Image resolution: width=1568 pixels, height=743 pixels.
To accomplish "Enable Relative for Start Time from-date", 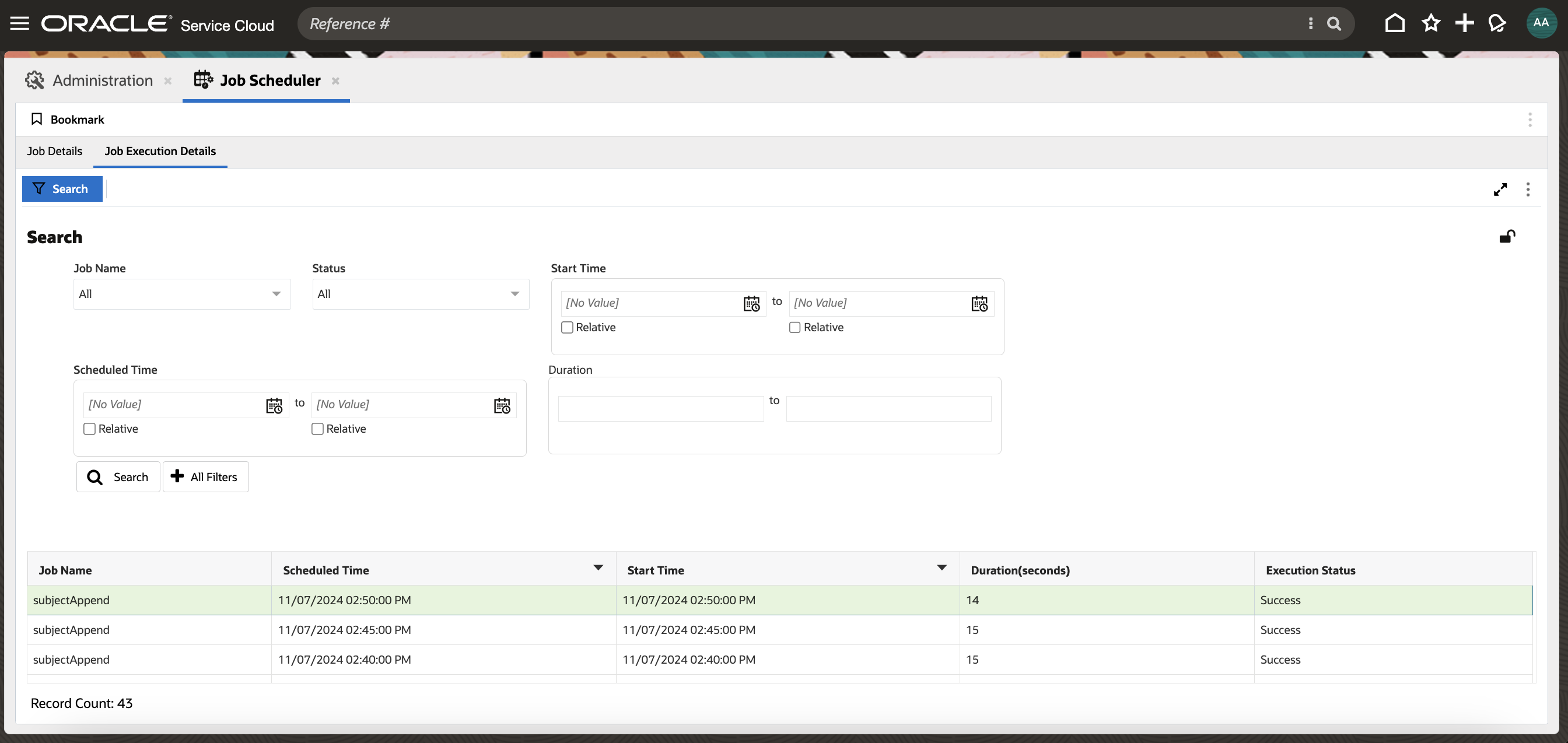I will pyautogui.click(x=568, y=327).
